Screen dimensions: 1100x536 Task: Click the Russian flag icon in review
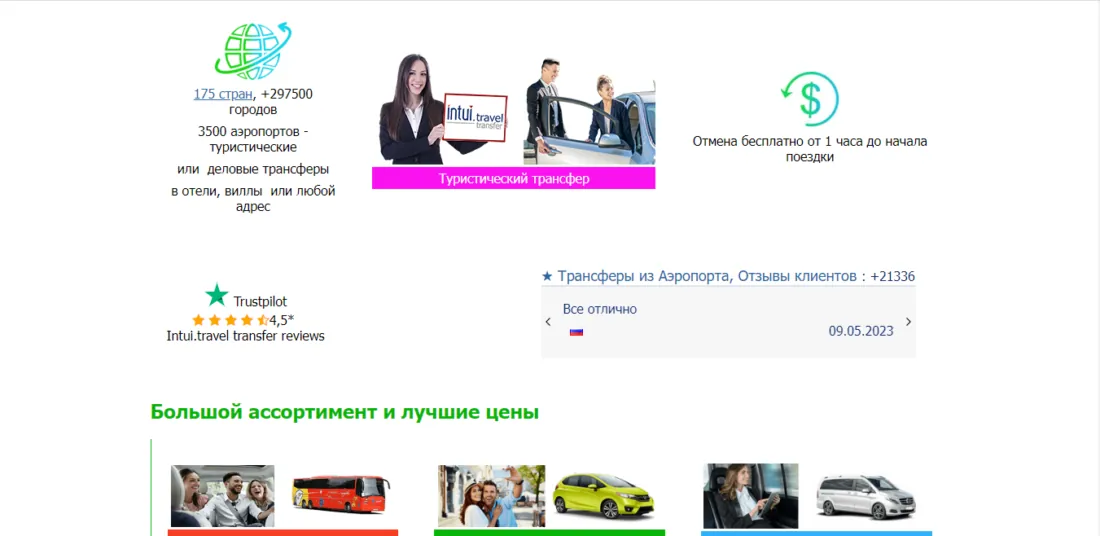click(x=577, y=332)
